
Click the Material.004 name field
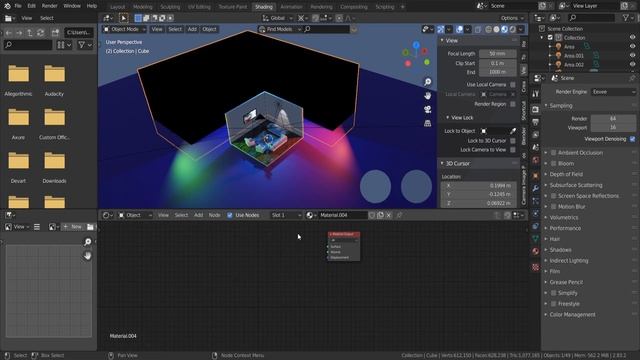(x=342, y=215)
